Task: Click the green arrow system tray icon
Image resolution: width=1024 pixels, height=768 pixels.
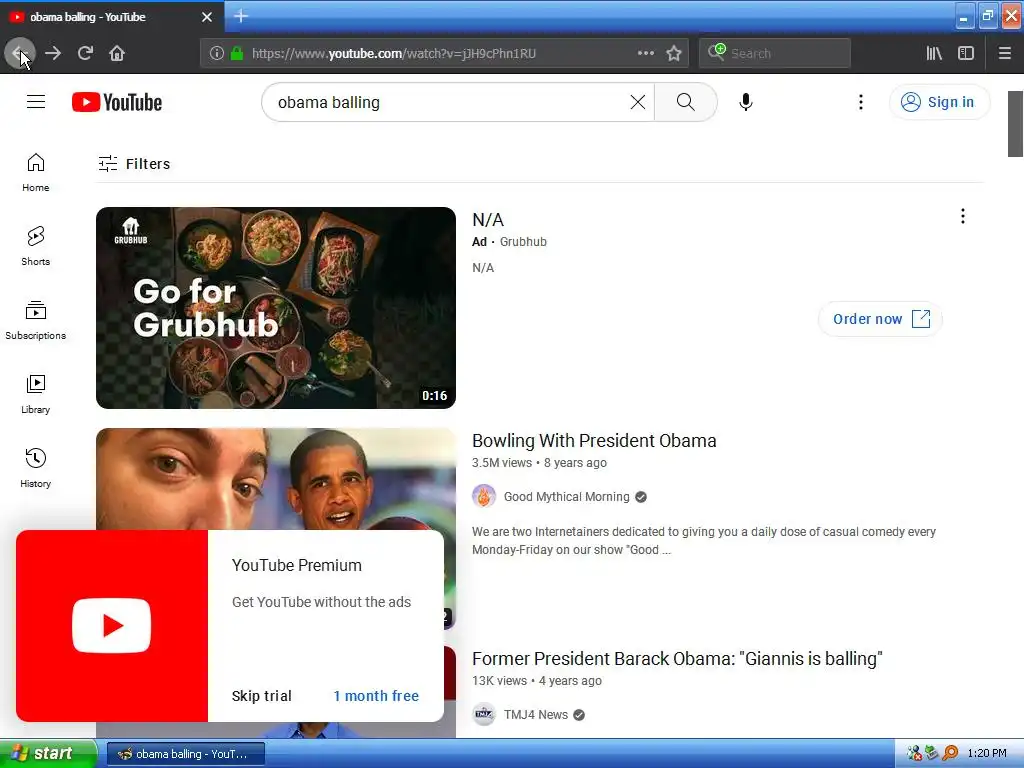Action: click(x=932, y=754)
